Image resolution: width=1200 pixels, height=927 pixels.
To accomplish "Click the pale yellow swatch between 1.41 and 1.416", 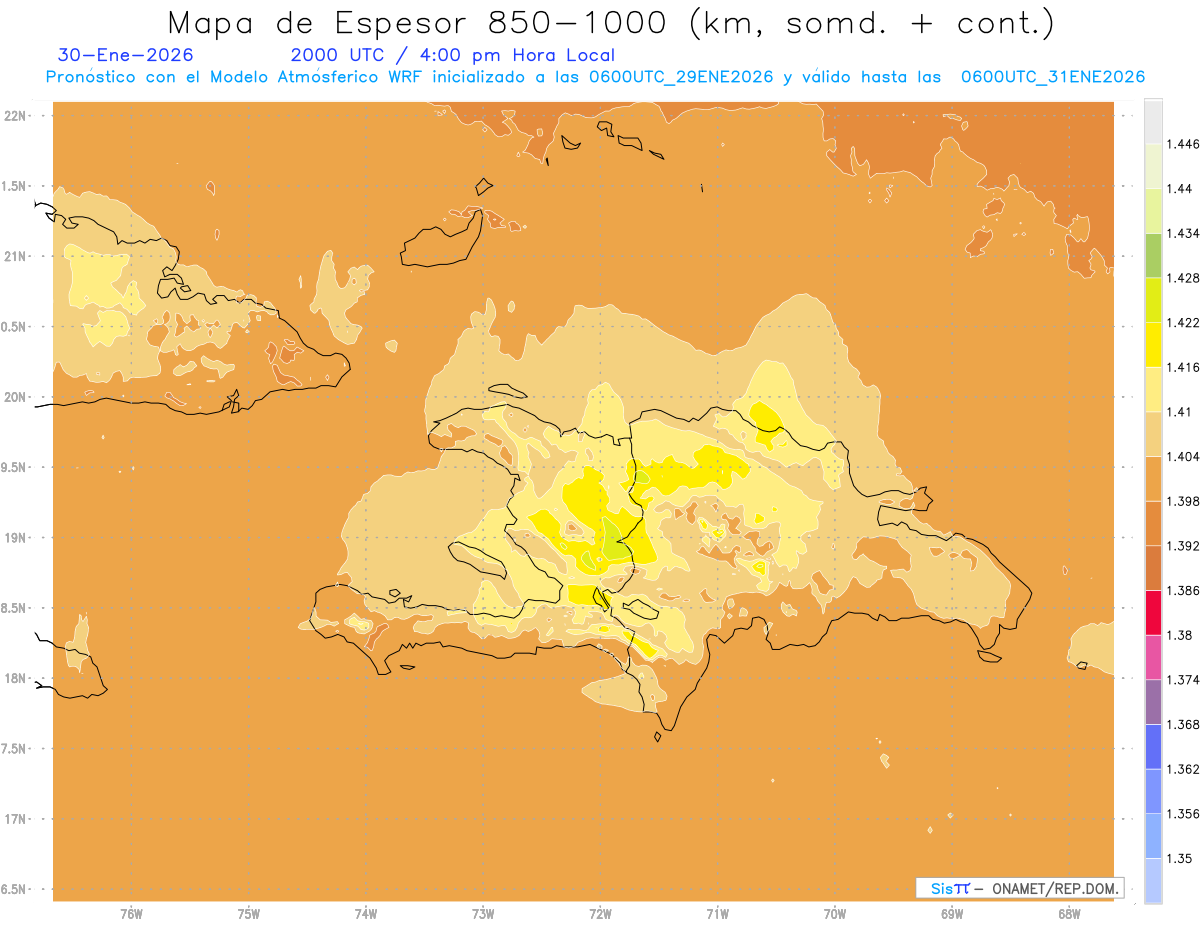I will click(x=1153, y=389).
